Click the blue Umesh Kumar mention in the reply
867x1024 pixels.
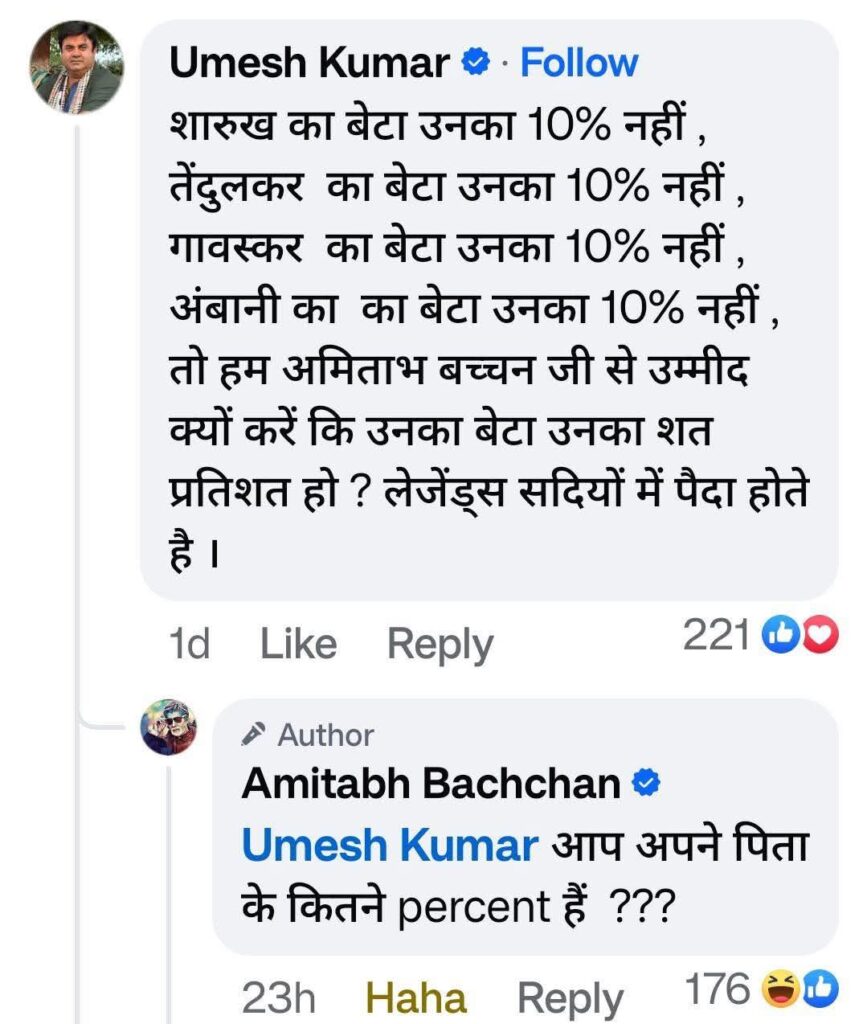(390, 847)
